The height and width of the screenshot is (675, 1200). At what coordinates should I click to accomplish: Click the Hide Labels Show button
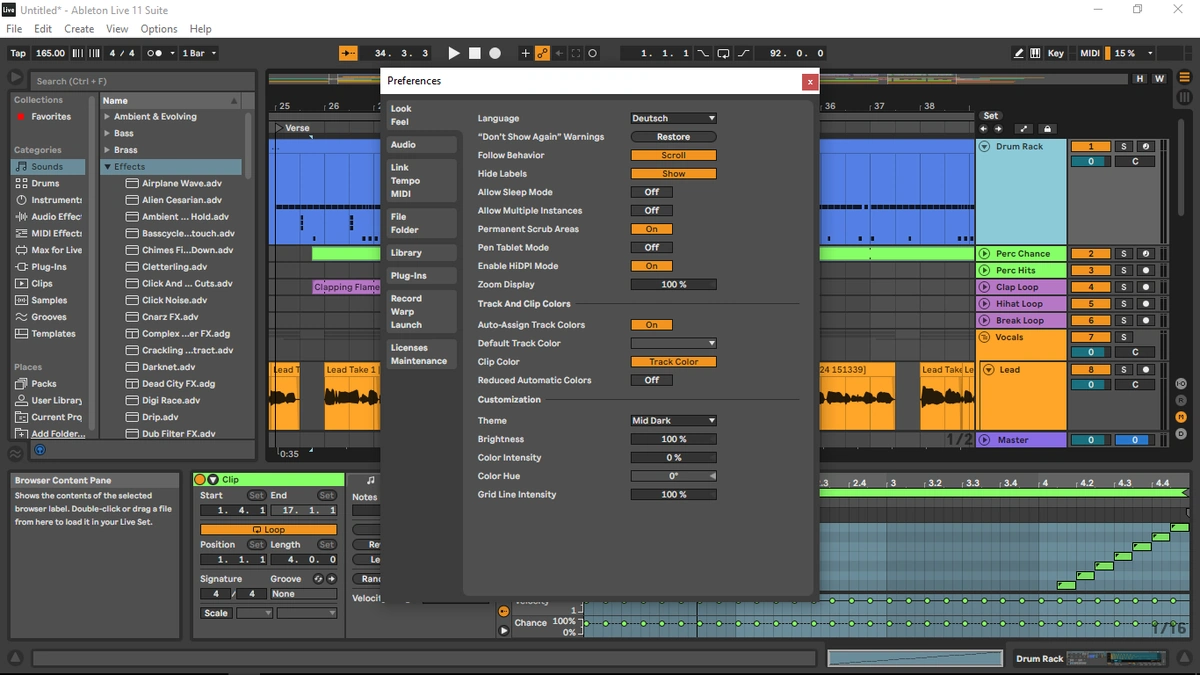674,174
